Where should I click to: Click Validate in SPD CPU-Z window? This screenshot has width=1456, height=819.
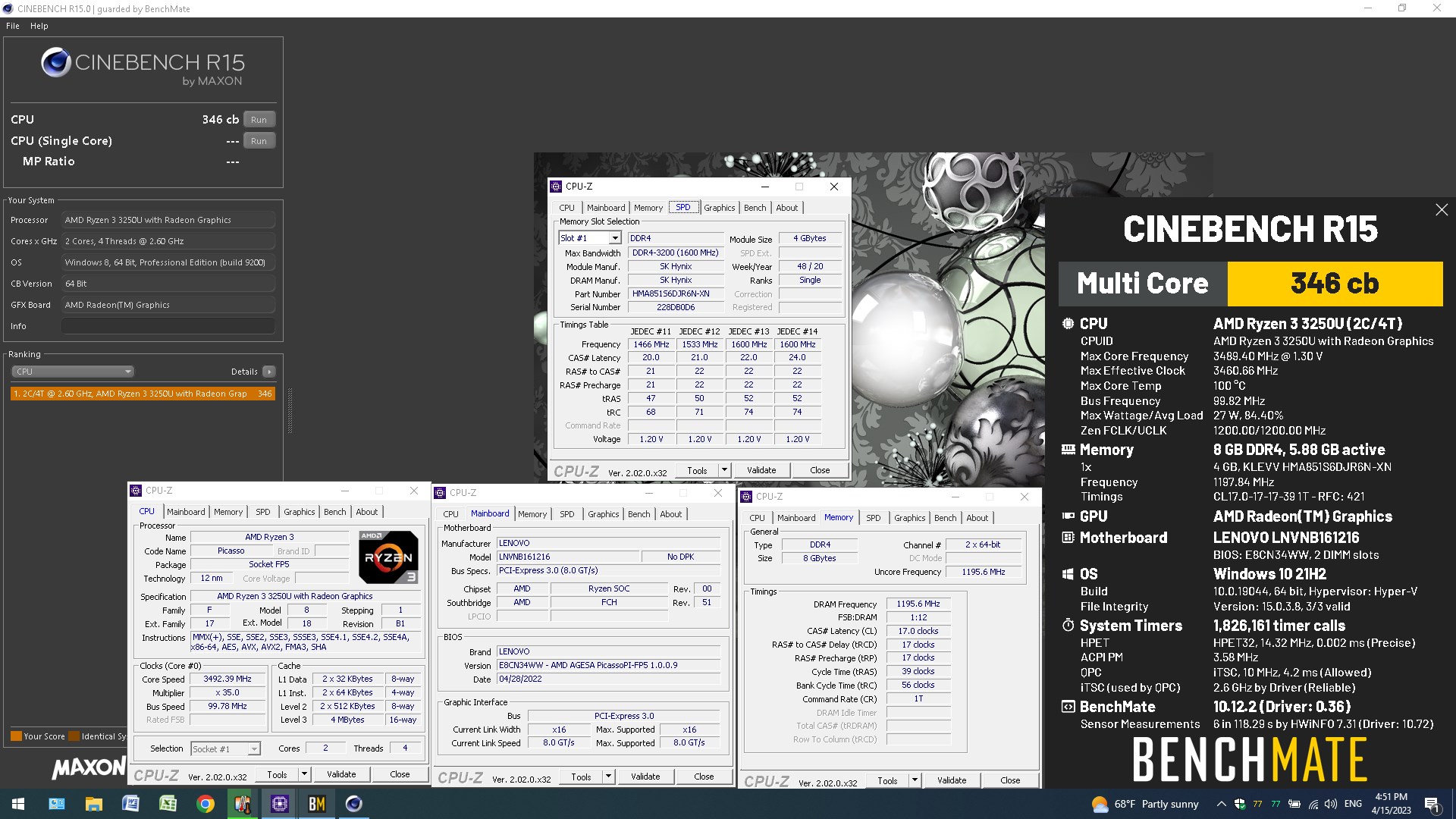pos(761,470)
